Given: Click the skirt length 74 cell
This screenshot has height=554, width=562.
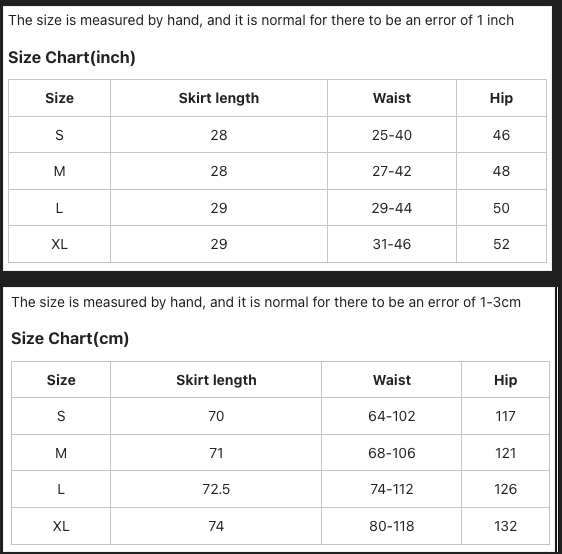Looking at the screenshot, I should [x=216, y=526].
